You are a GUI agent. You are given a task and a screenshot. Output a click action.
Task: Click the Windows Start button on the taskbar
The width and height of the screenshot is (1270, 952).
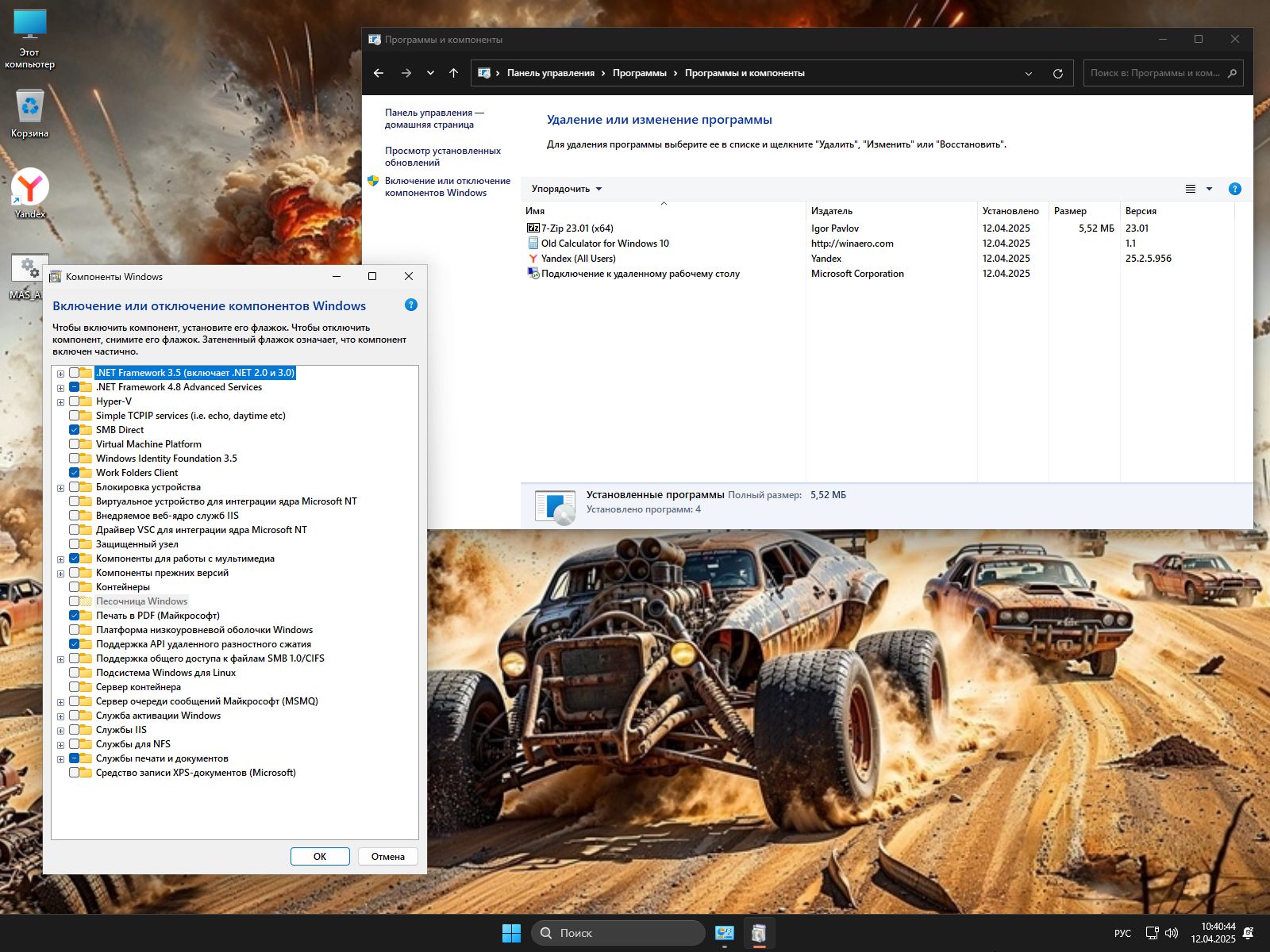tap(511, 933)
